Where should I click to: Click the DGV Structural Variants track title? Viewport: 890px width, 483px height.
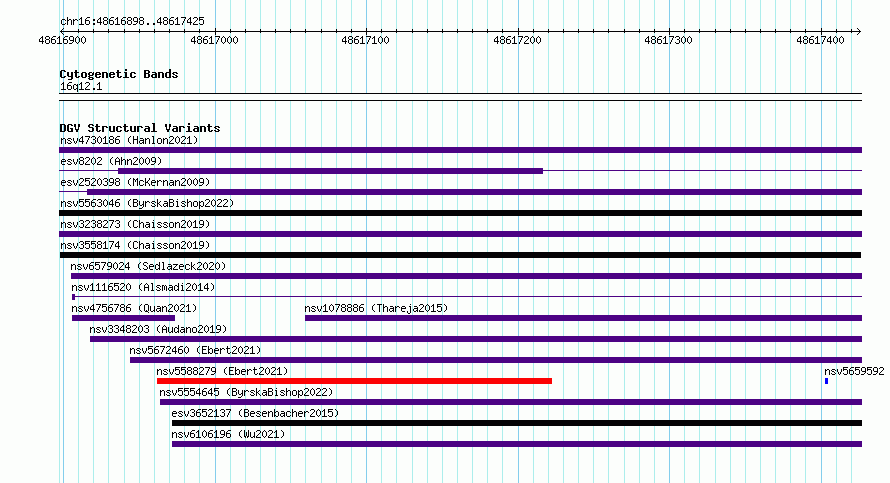(140, 128)
